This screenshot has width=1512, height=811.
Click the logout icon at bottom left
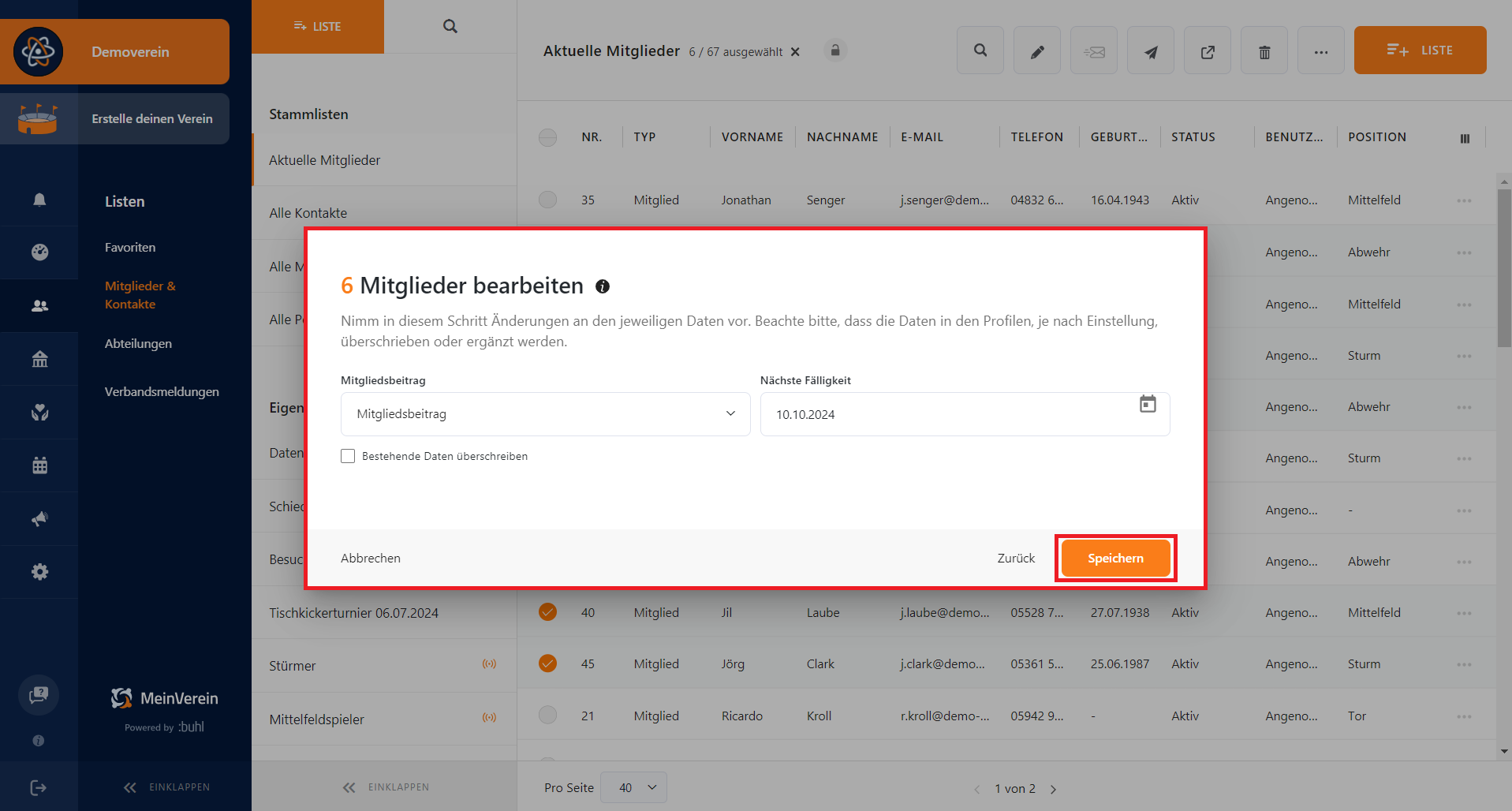click(38, 787)
